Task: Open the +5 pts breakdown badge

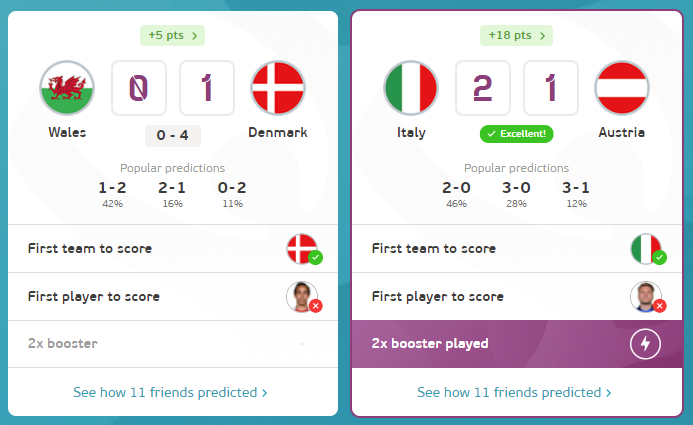Action: pos(172,35)
